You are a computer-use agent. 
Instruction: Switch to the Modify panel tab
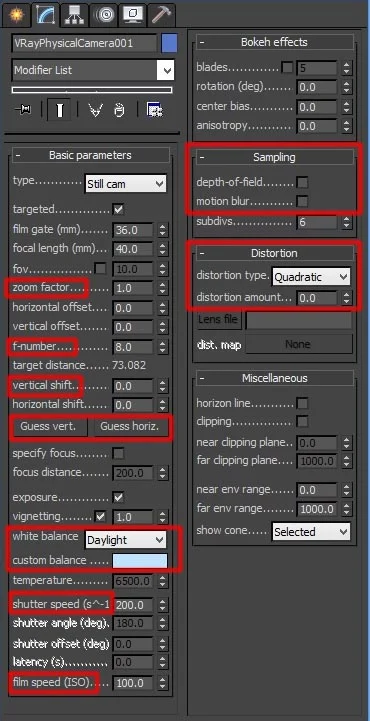(x=45, y=15)
